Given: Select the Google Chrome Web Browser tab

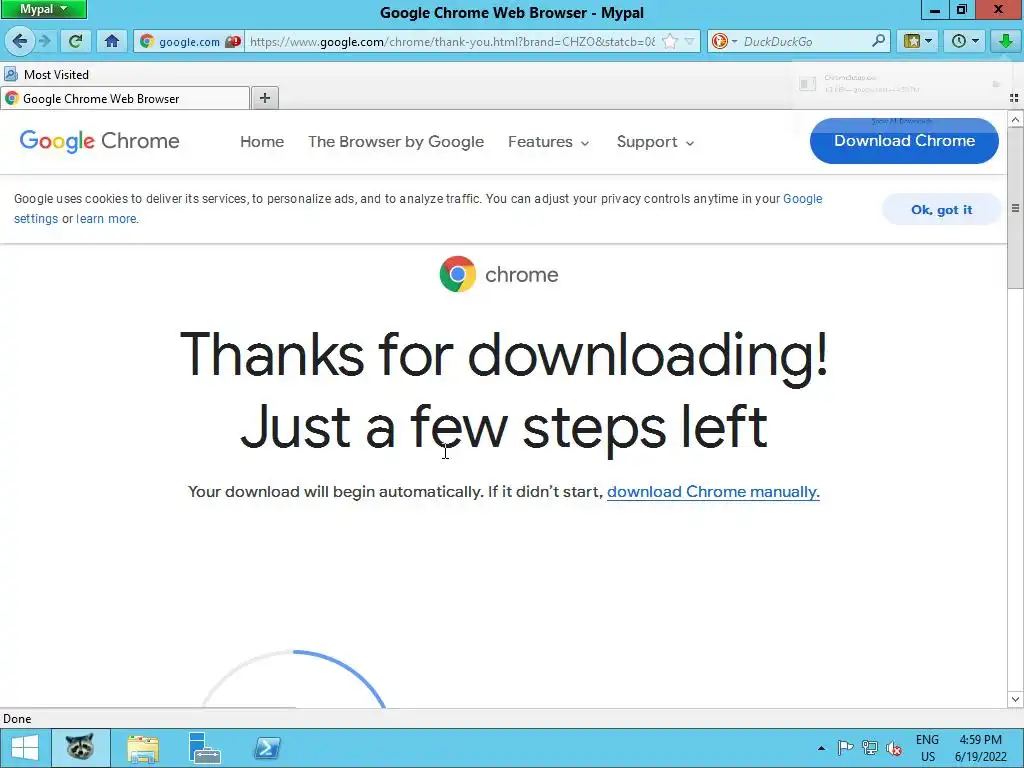Looking at the screenshot, I should (x=125, y=99).
